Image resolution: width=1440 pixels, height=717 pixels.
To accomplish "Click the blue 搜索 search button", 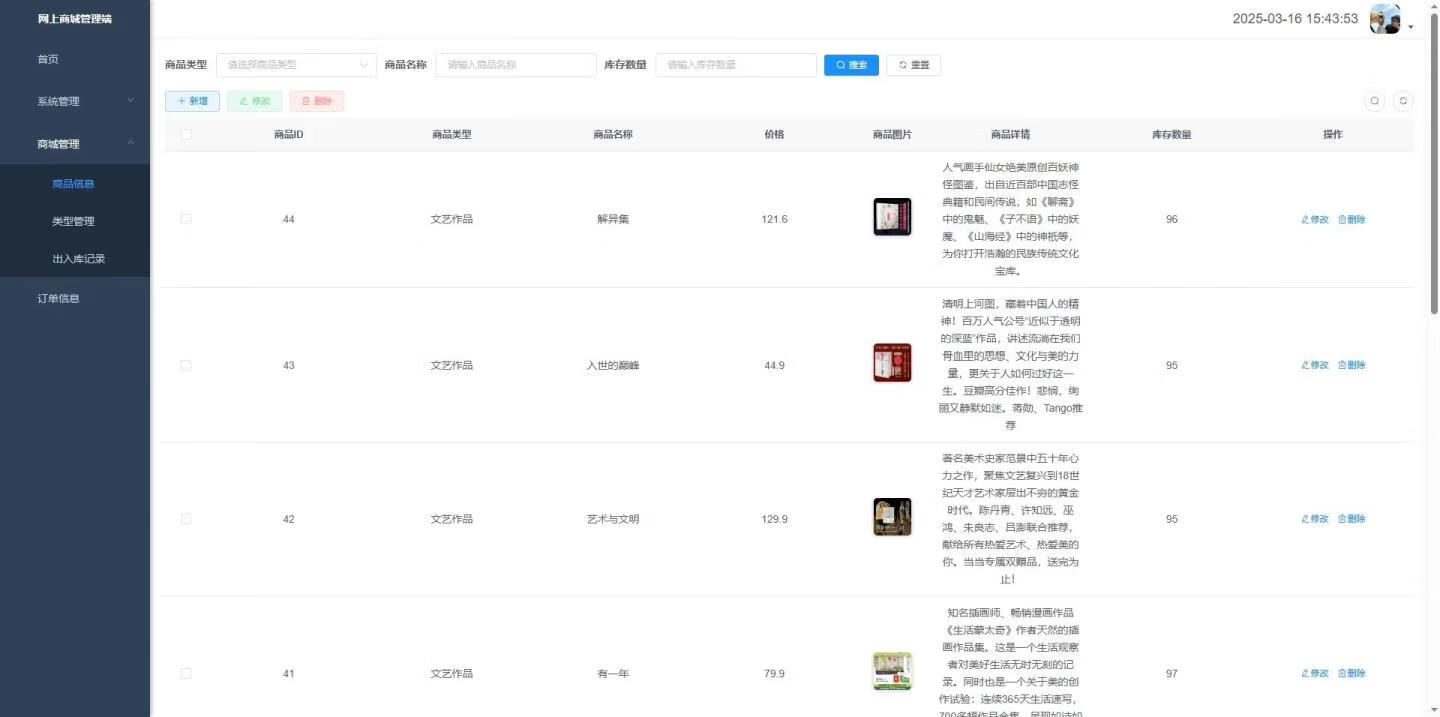I will (x=851, y=65).
